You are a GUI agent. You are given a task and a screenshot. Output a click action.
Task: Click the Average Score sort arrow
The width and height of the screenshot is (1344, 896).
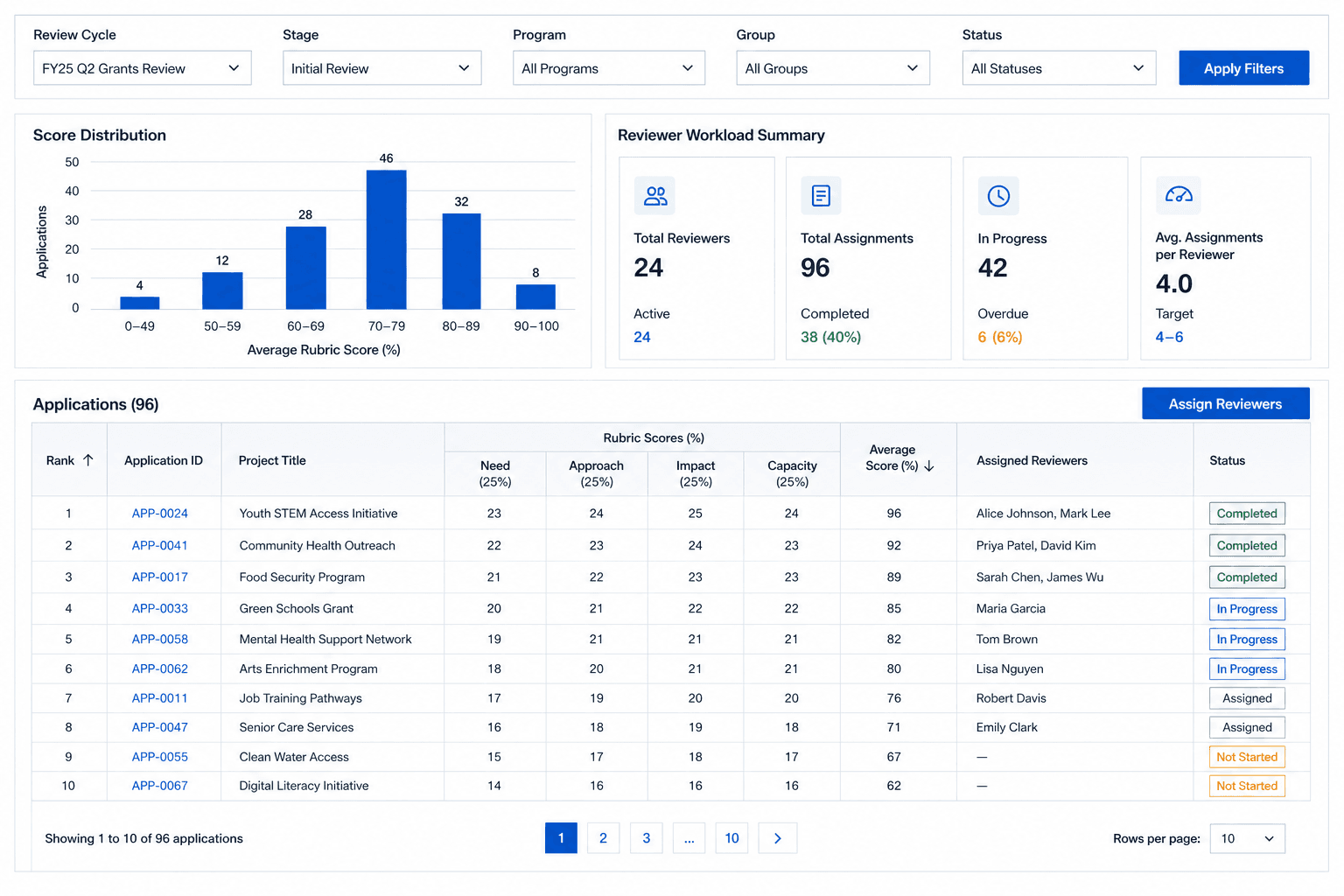tap(929, 466)
